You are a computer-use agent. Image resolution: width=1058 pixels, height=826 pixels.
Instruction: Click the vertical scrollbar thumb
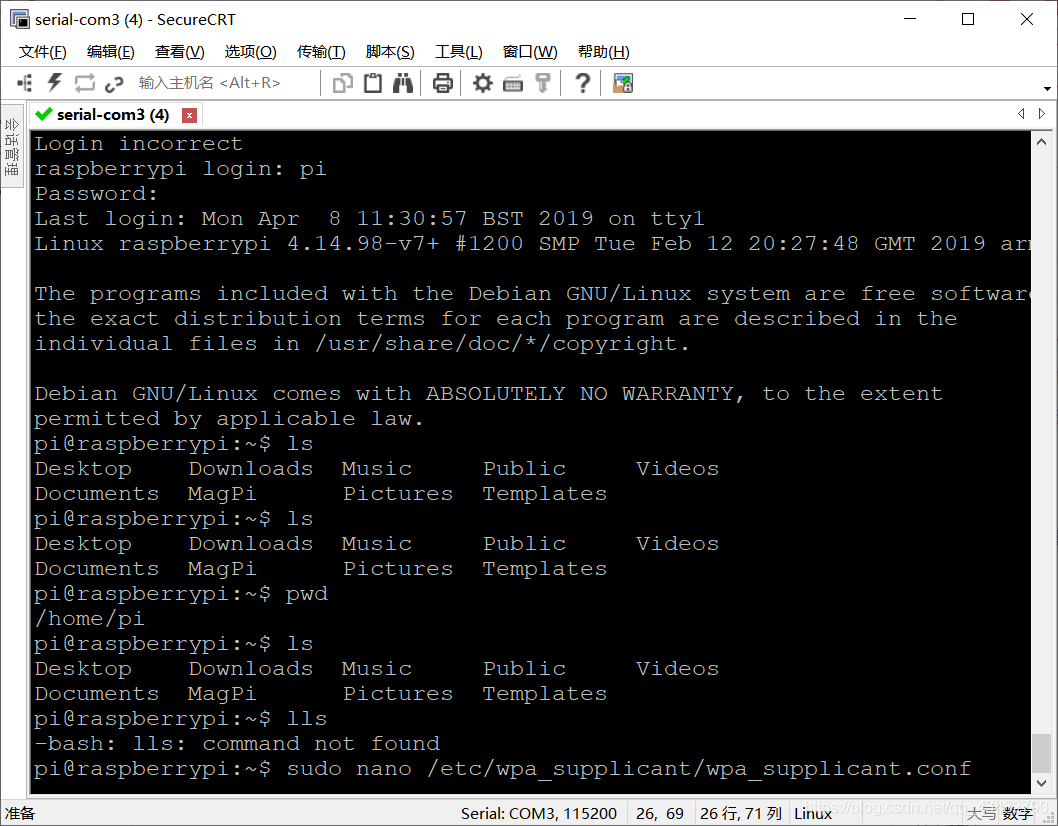pyautogui.click(x=1041, y=752)
